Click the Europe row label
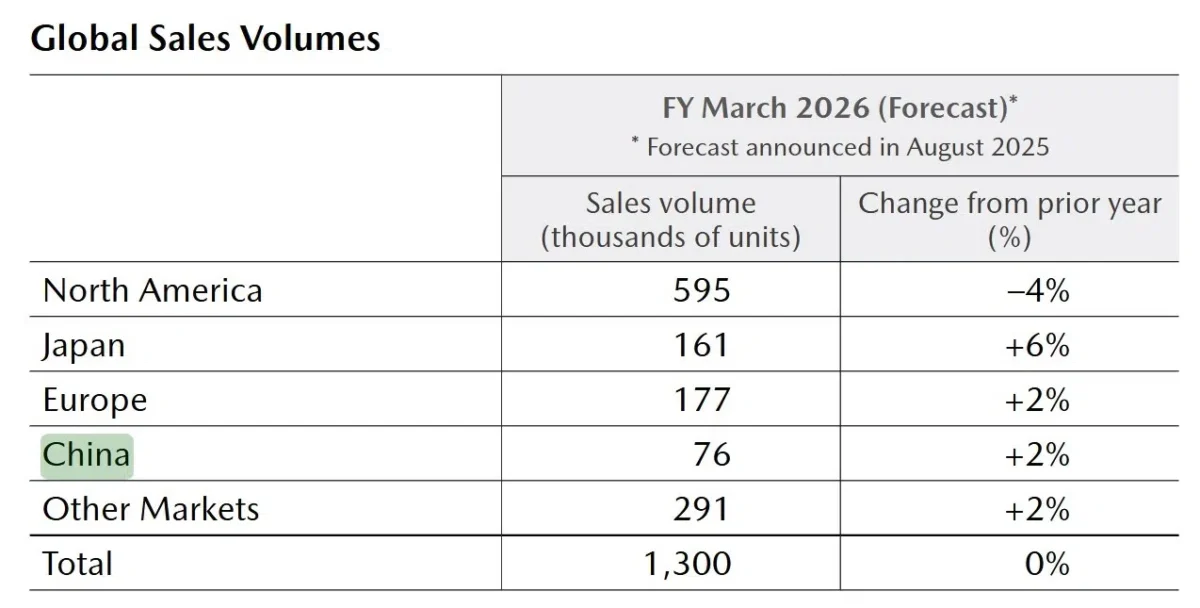Viewport: 1200px width, 608px height. pos(95,400)
